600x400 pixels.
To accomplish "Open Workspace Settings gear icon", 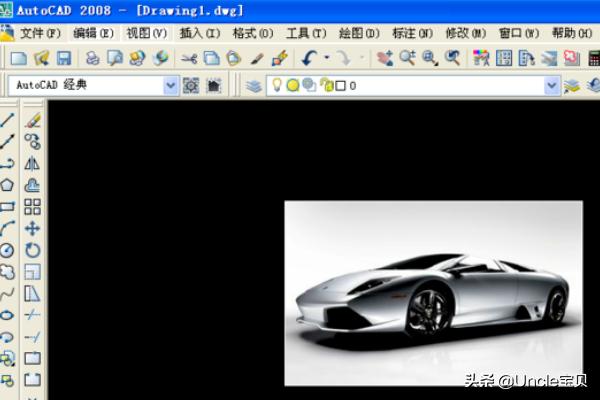I will pos(191,85).
